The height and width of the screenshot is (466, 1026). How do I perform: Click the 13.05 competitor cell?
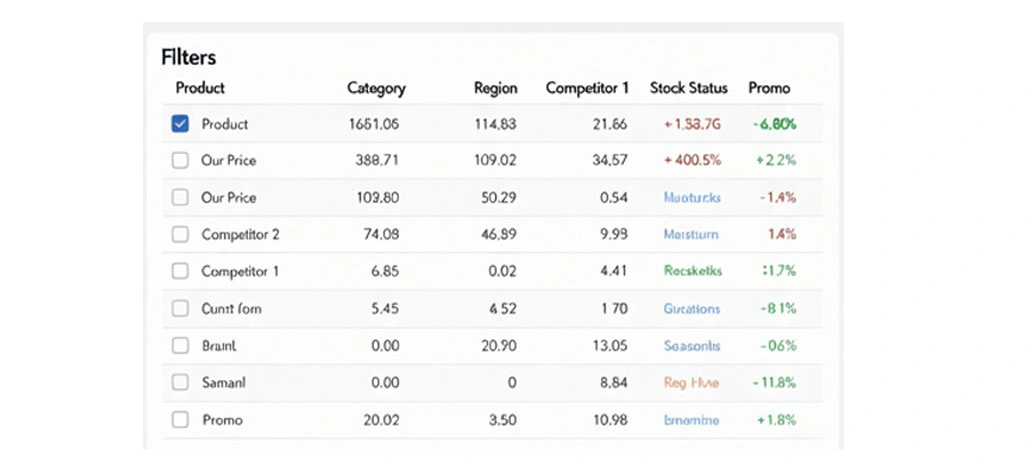610,346
